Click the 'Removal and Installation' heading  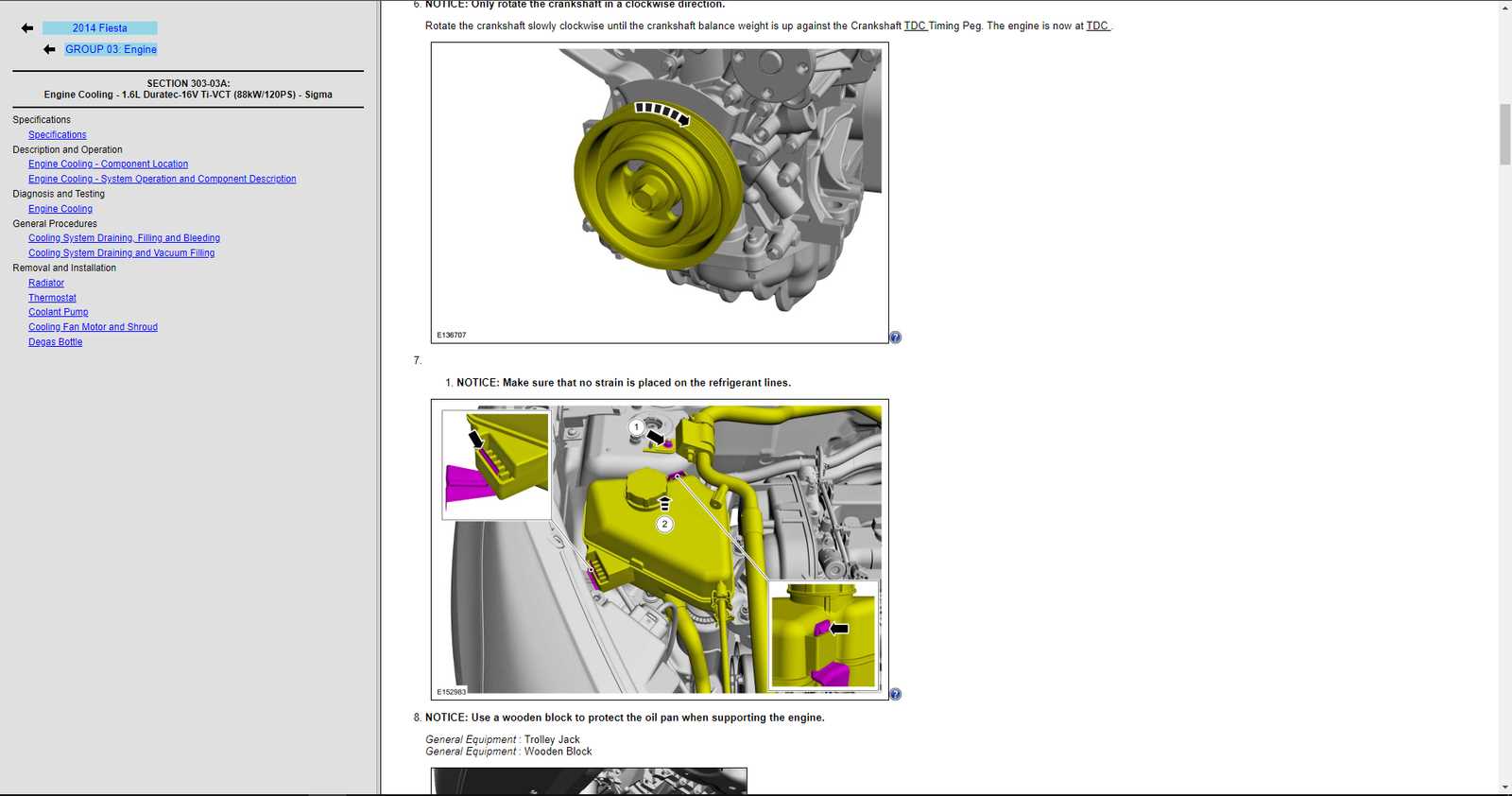pyautogui.click(x=64, y=268)
